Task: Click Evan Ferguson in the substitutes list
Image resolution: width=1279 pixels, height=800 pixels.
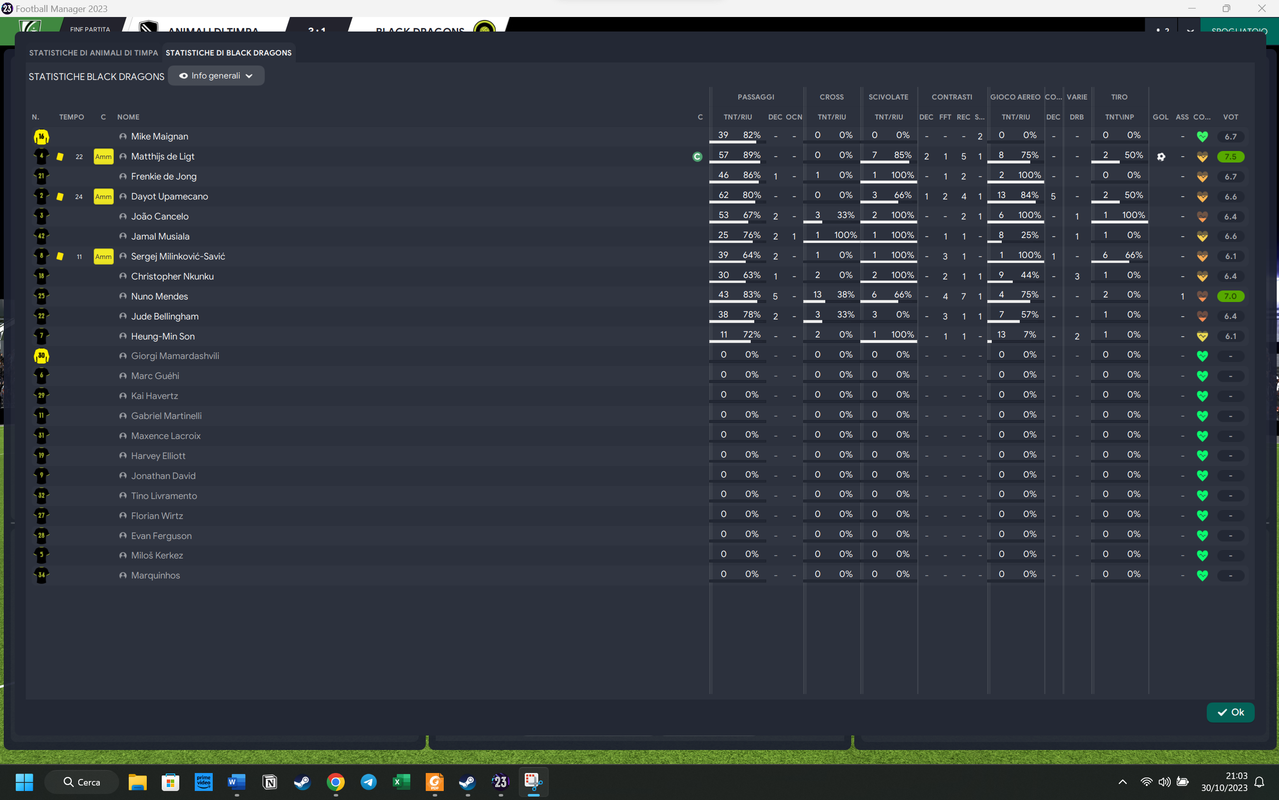Action: 161,536
